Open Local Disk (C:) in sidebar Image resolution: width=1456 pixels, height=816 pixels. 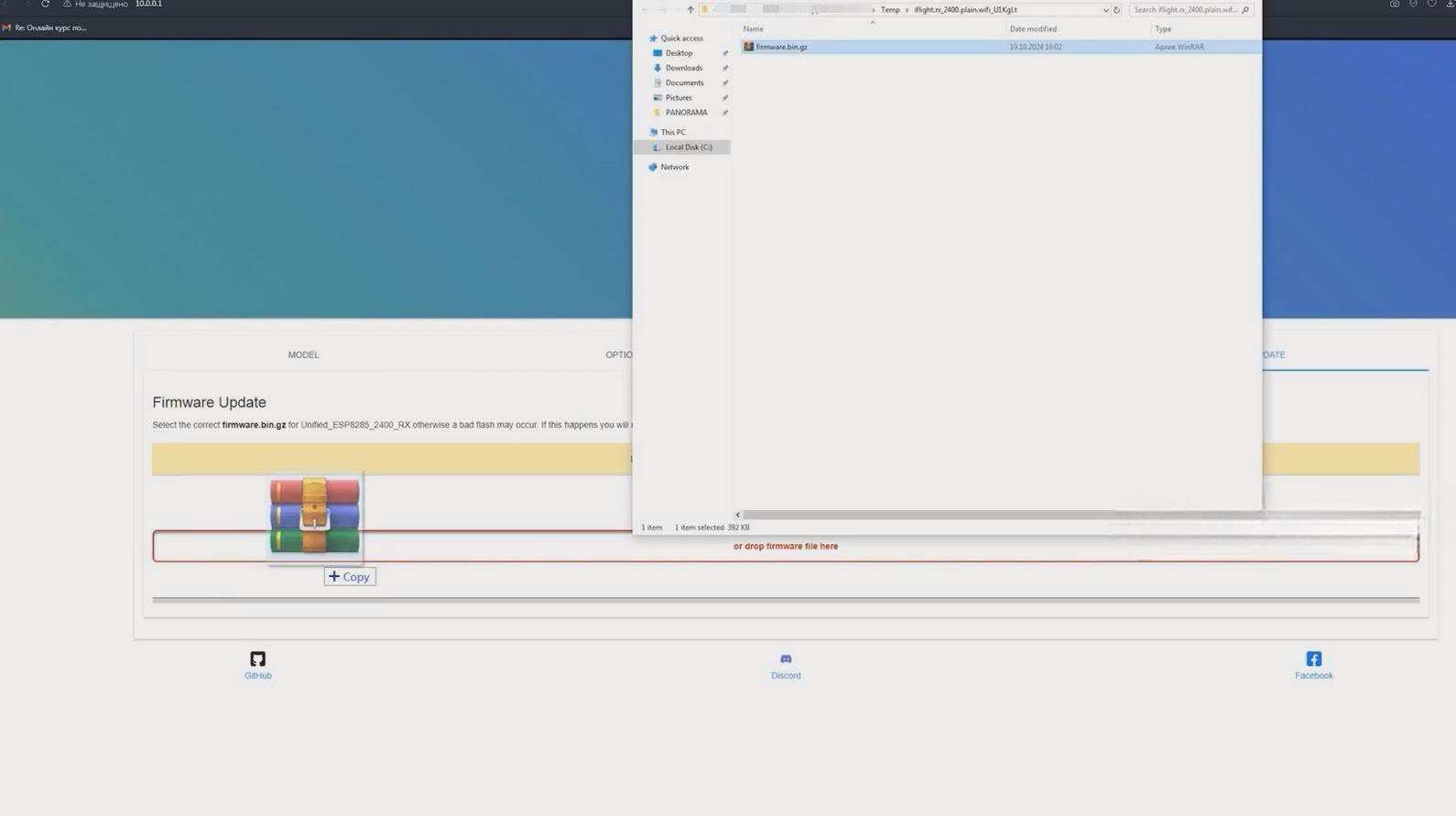(x=688, y=147)
